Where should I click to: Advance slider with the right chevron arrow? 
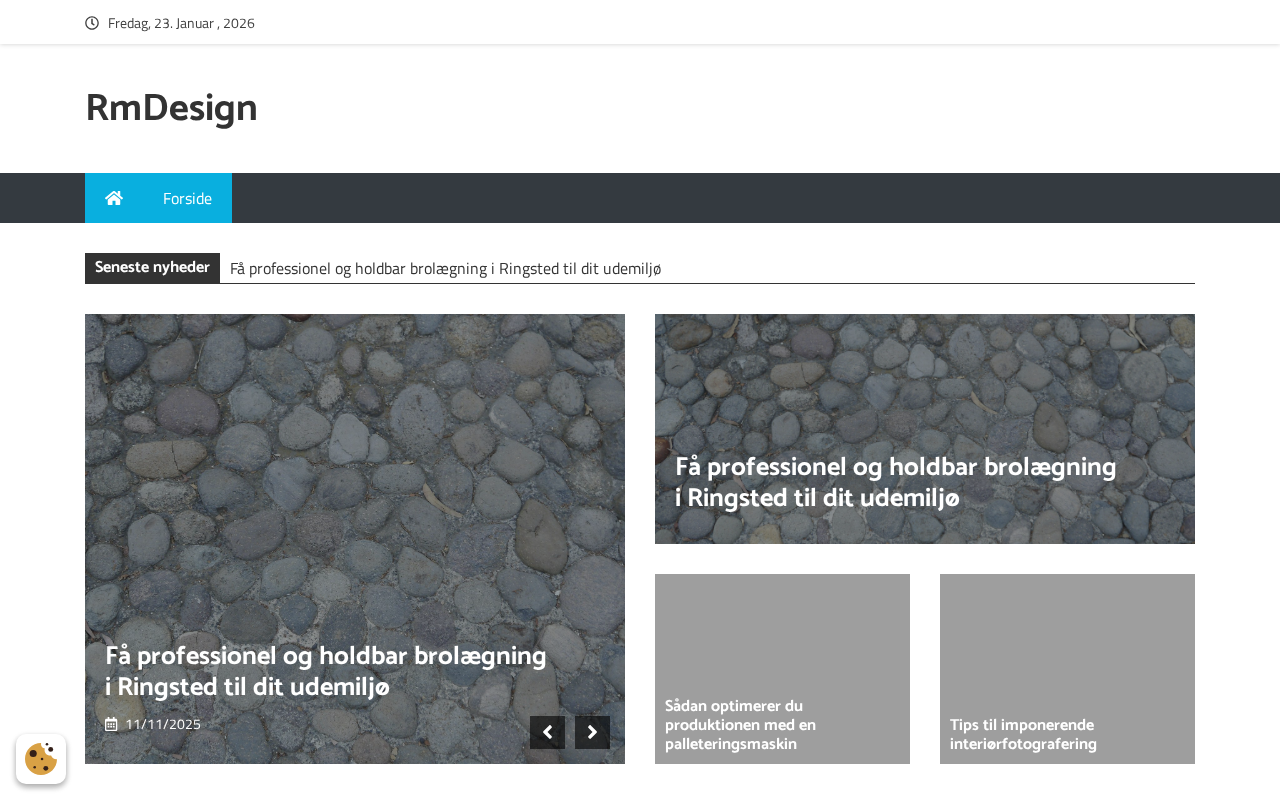click(592, 732)
